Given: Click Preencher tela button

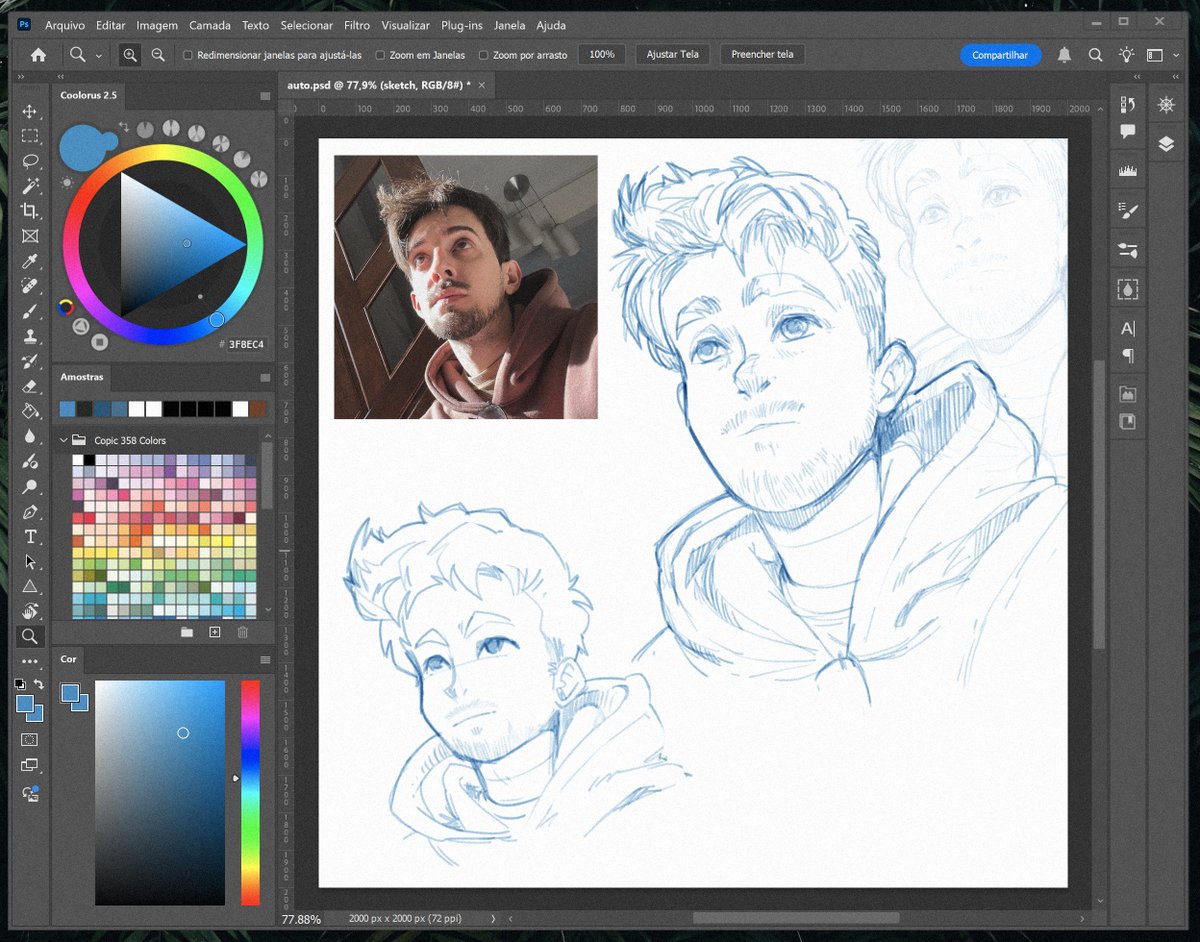Looking at the screenshot, I should click(762, 55).
